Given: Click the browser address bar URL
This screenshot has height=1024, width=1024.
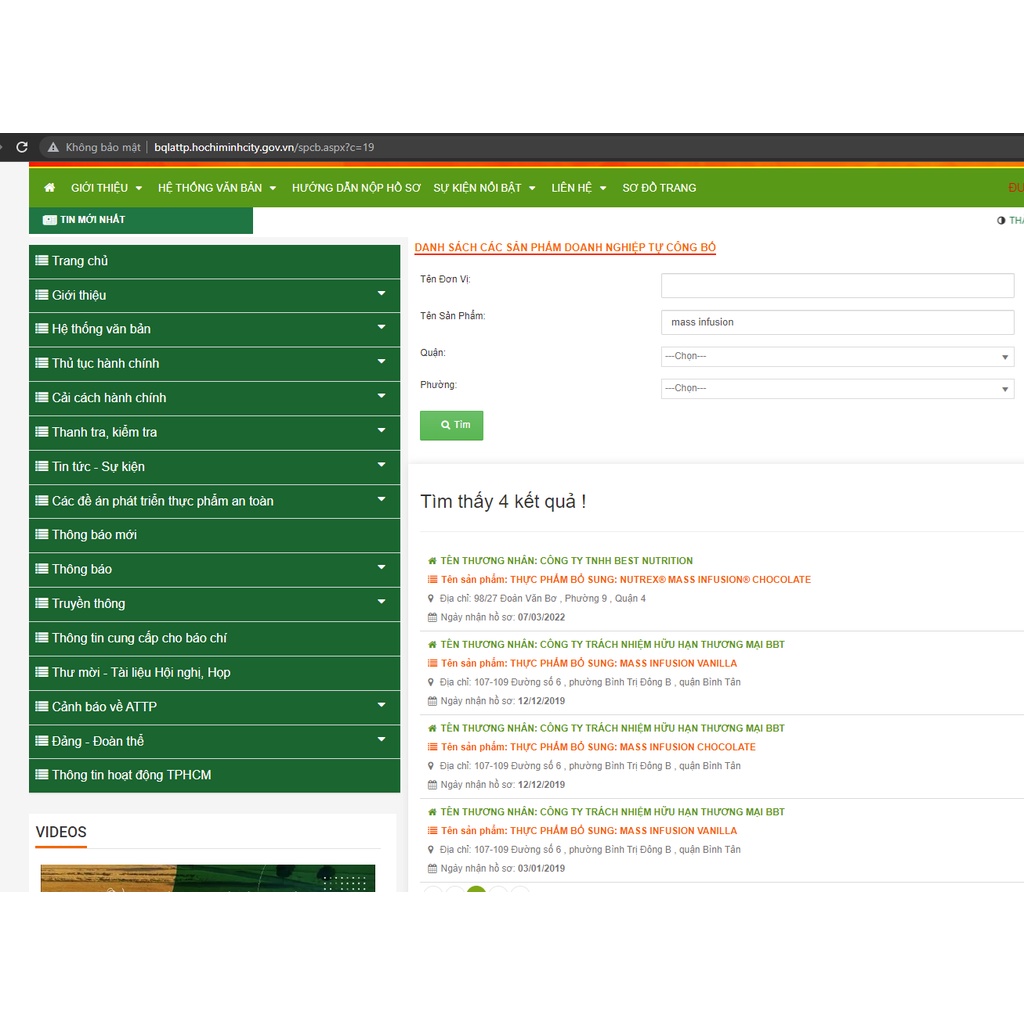Looking at the screenshot, I should [x=264, y=148].
